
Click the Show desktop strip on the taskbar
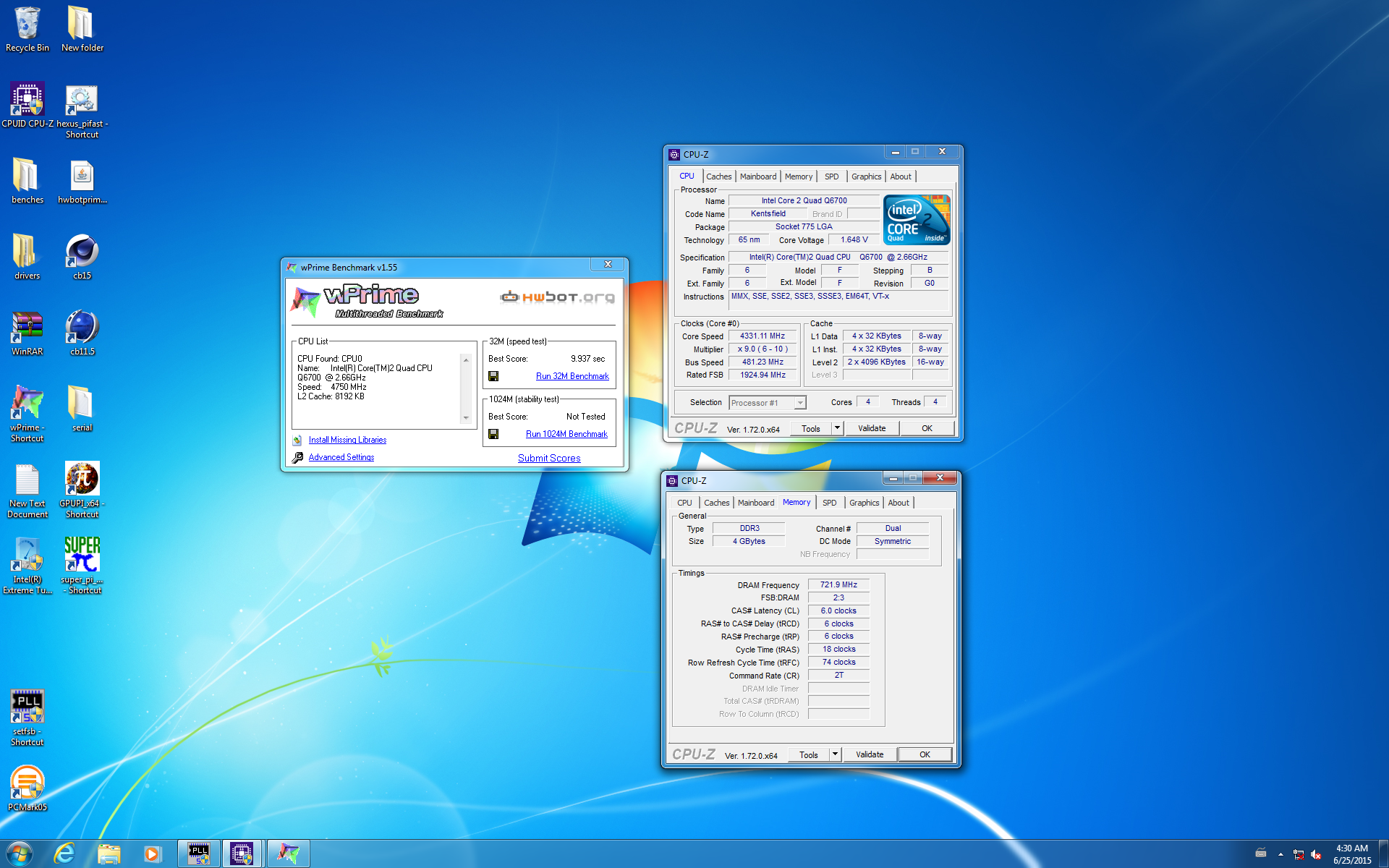(x=1384, y=854)
